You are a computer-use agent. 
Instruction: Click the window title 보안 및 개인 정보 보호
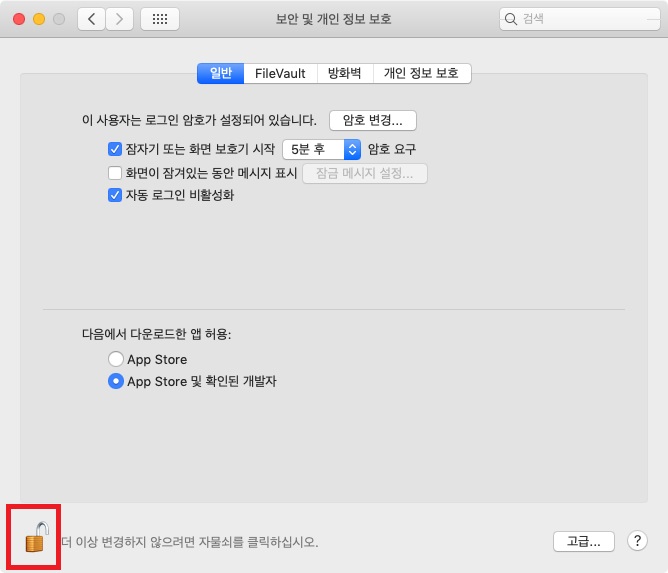click(334, 19)
